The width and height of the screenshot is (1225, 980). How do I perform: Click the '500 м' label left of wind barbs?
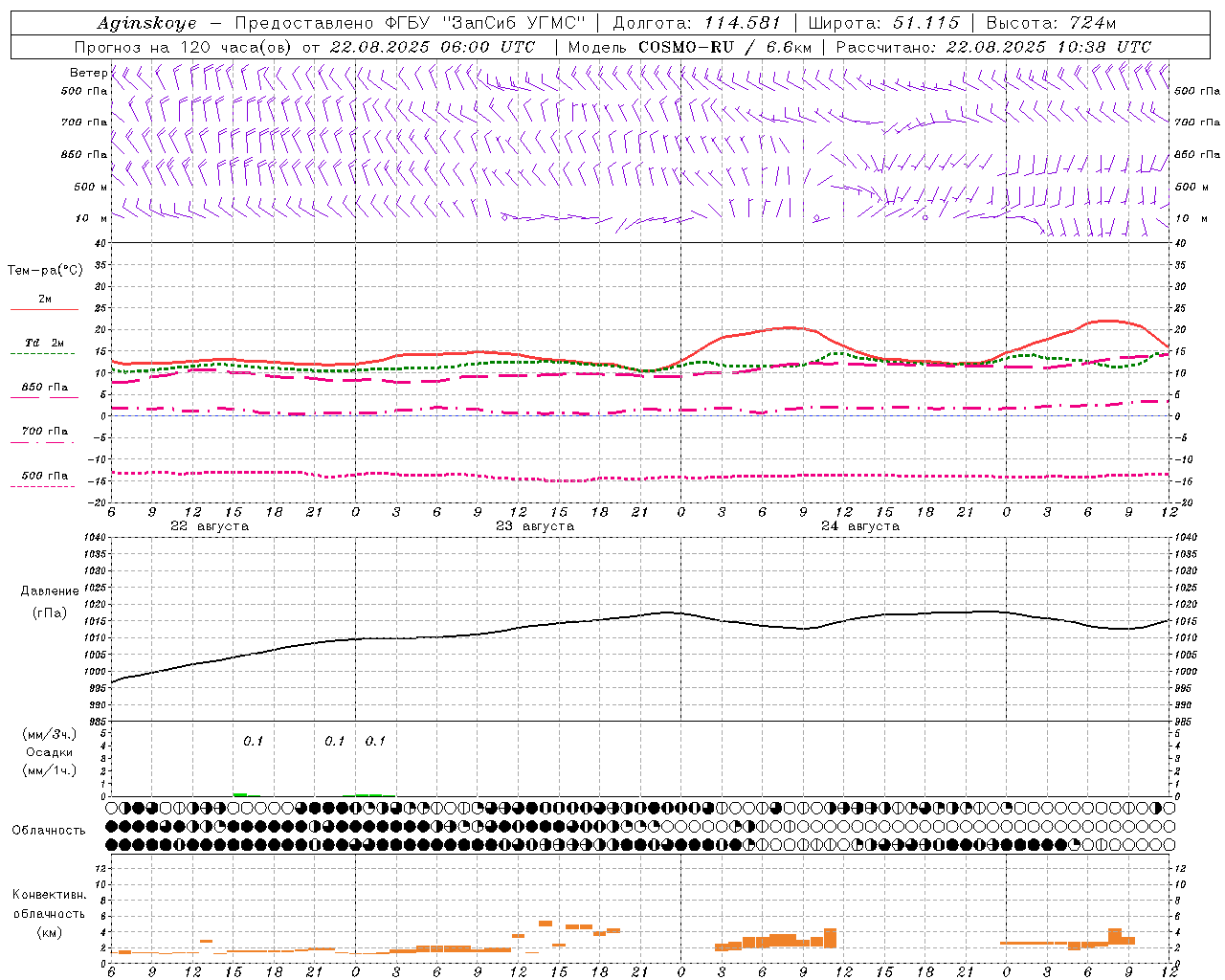click(91, 187)
